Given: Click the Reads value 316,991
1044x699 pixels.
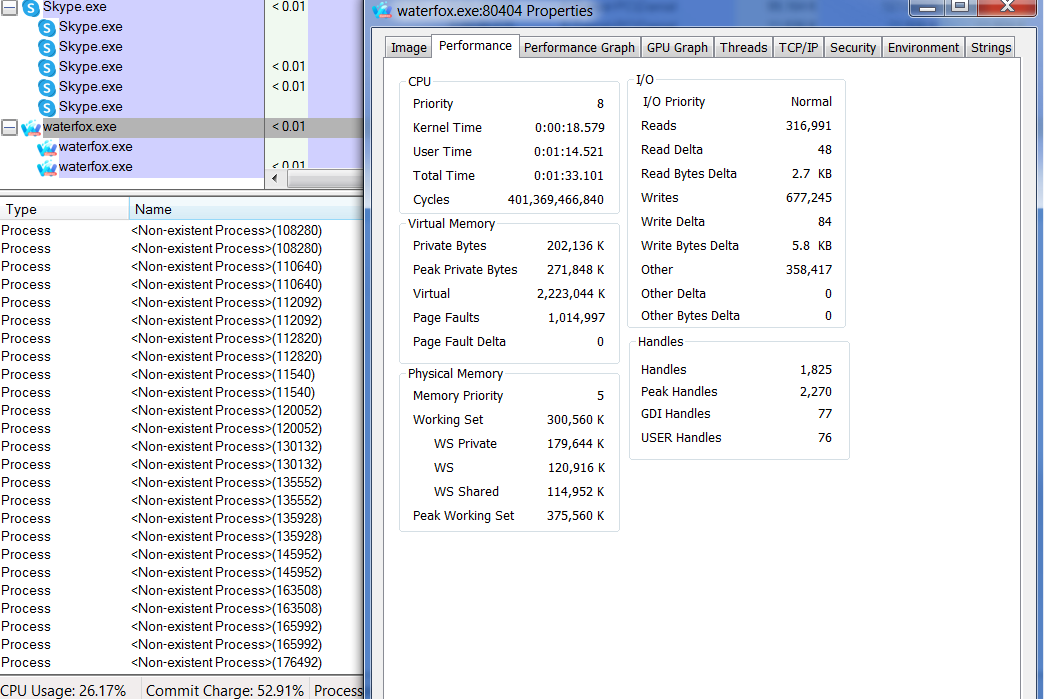Looking at the screenshot, I should (x=808, y=126).
